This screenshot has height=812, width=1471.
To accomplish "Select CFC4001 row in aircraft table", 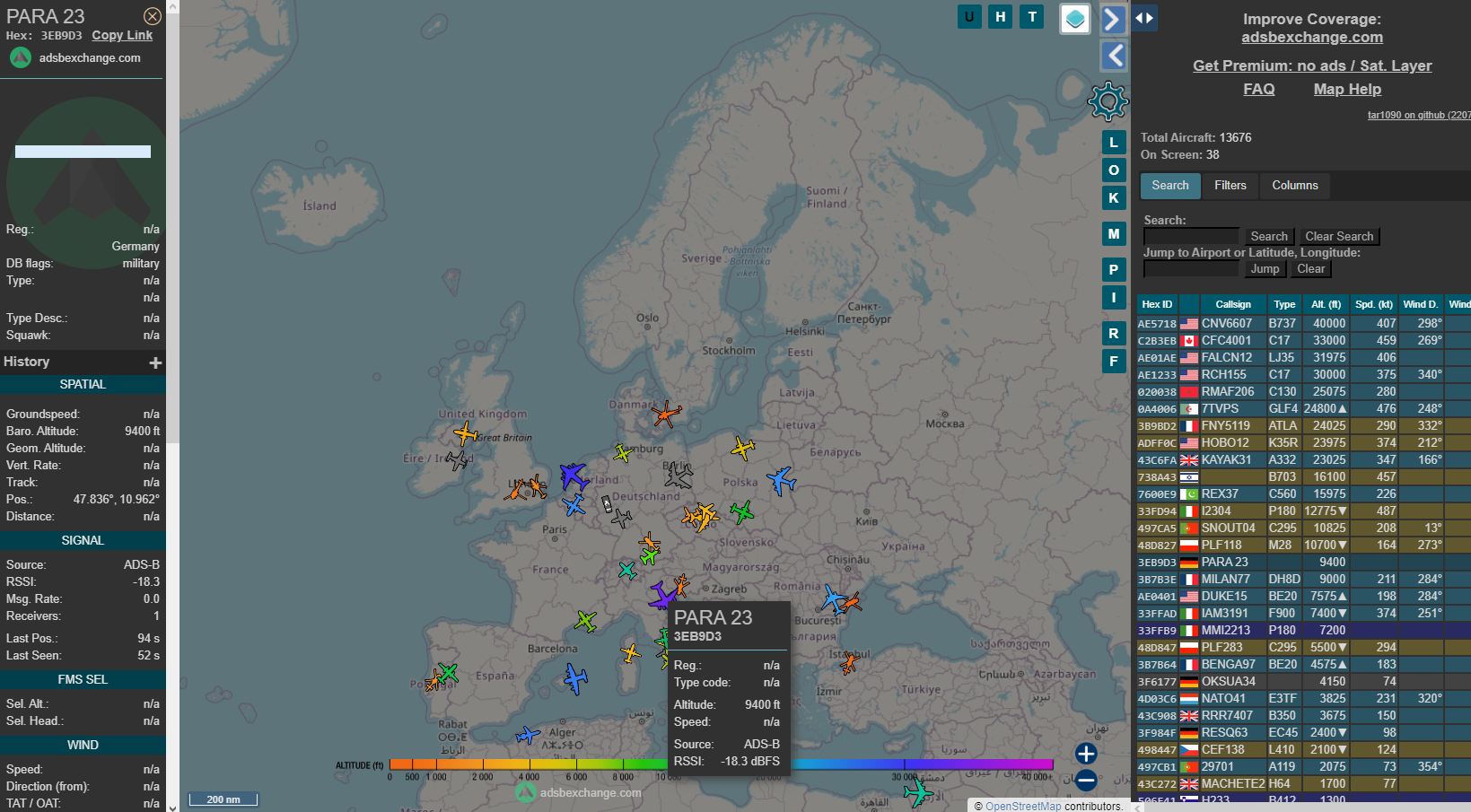I will coord(1303,340).
